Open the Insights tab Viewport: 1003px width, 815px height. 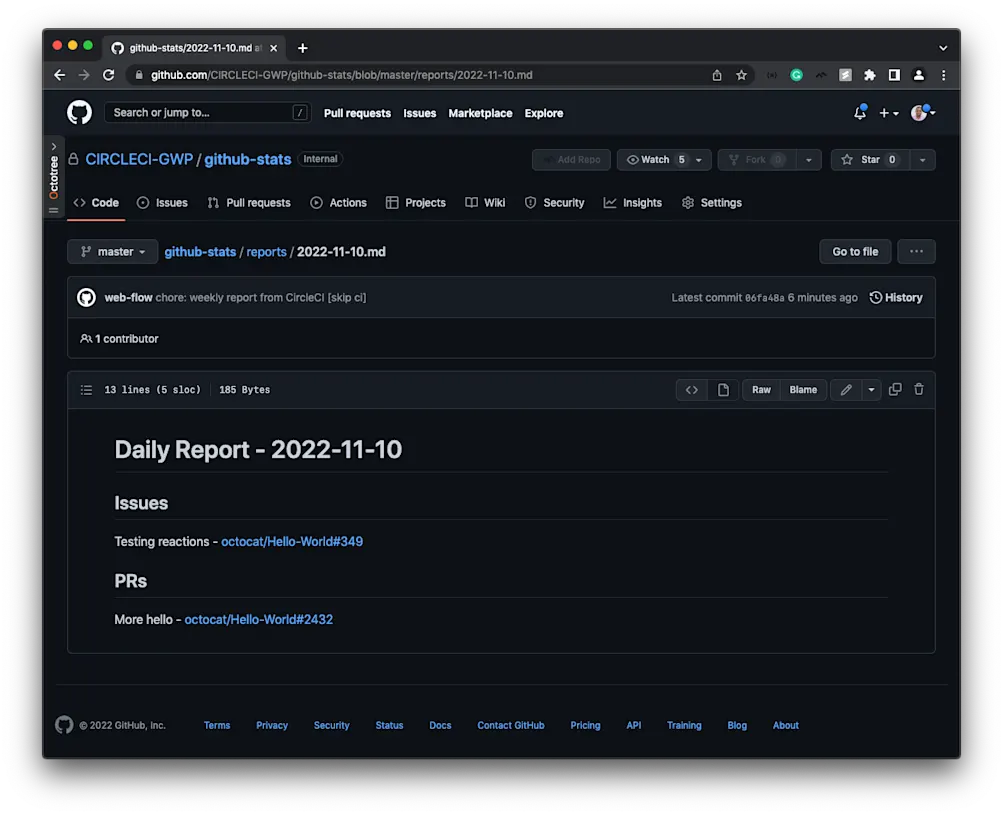pyautogui.click(x=633, y=203)
